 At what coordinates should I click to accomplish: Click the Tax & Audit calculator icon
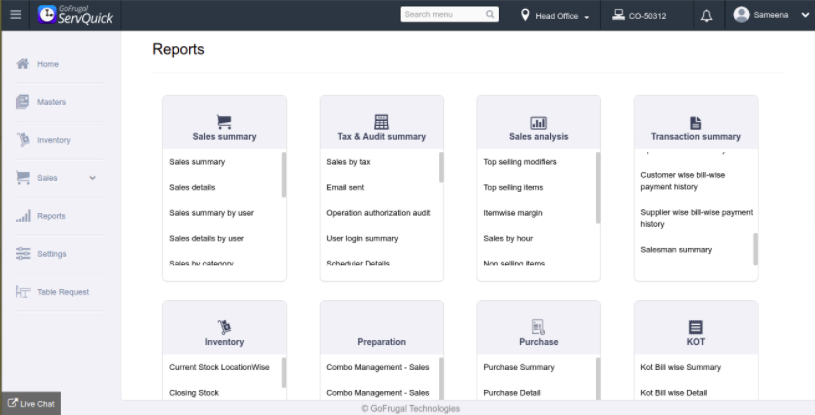[381, 121]
